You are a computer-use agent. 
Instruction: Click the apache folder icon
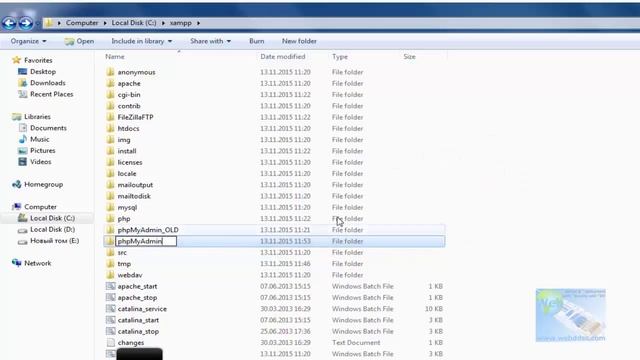(110, 83)
